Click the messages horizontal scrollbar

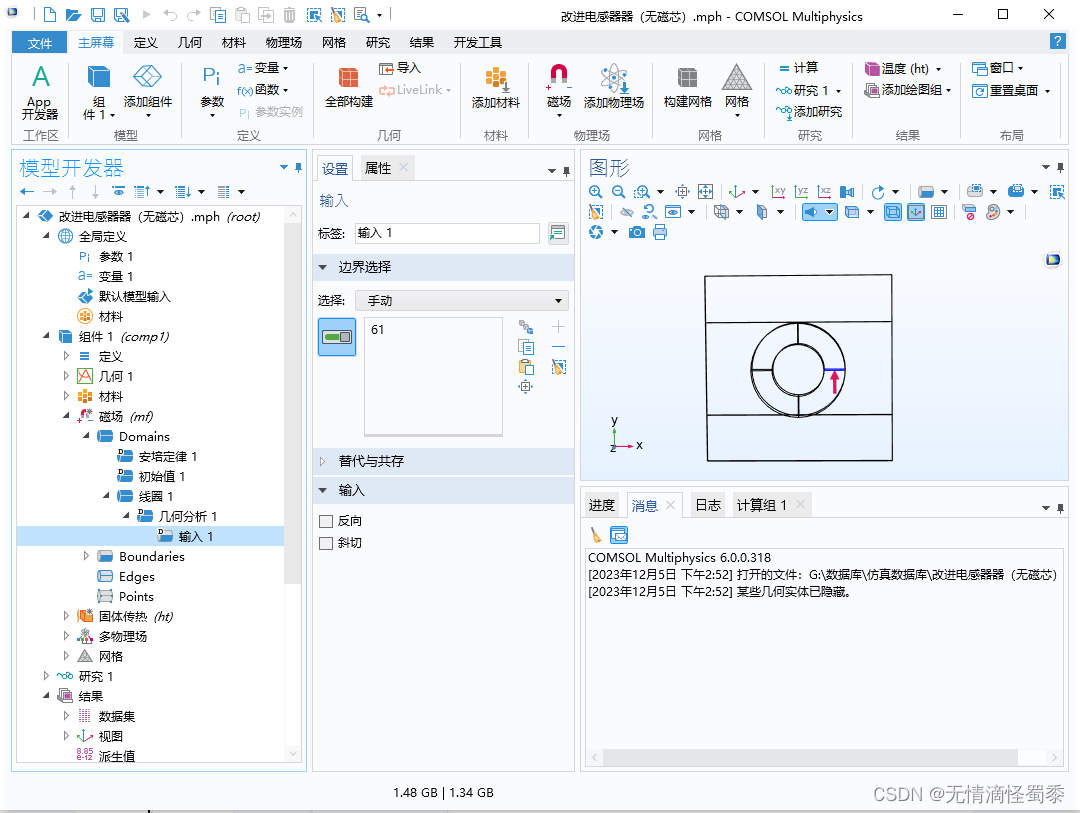(x=810, y=757)
